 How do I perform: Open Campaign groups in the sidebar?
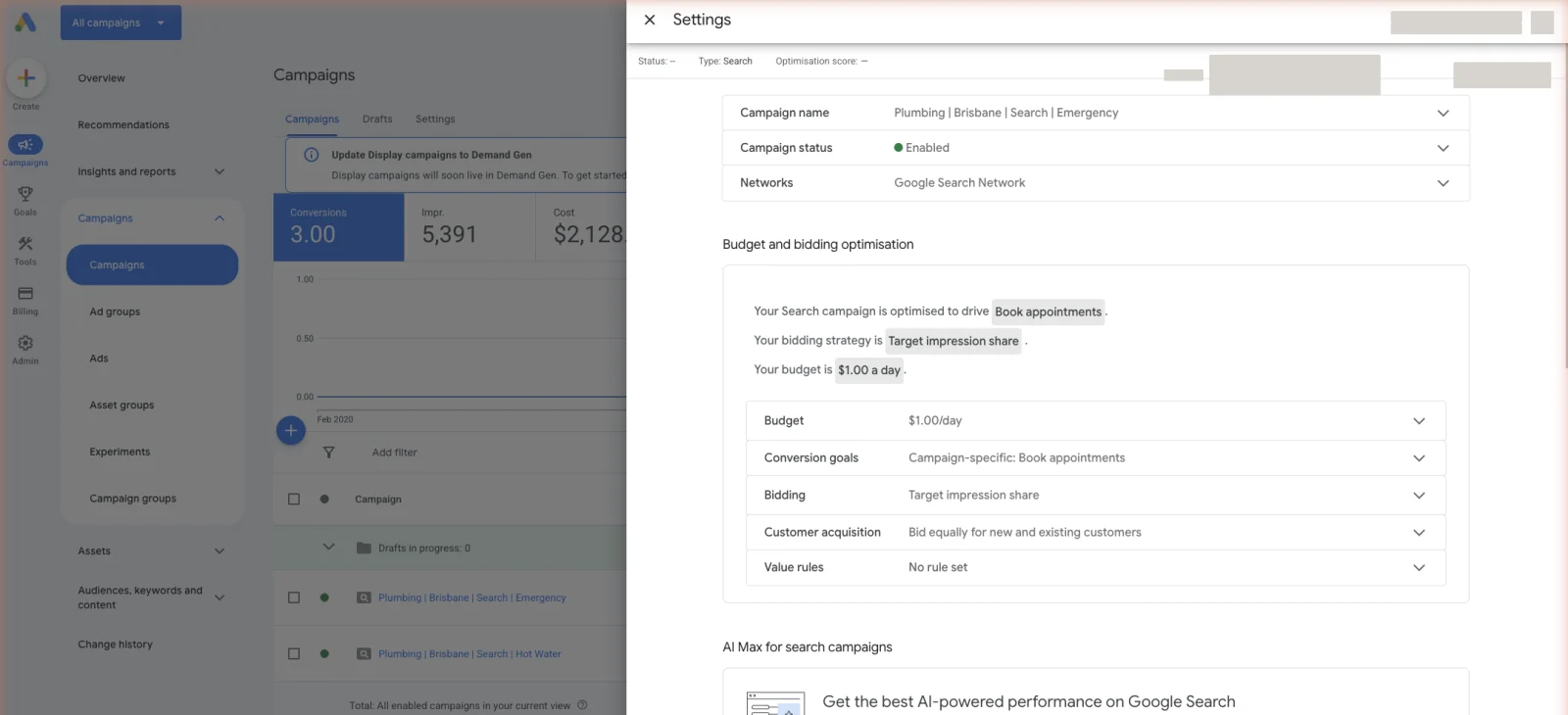133,499
